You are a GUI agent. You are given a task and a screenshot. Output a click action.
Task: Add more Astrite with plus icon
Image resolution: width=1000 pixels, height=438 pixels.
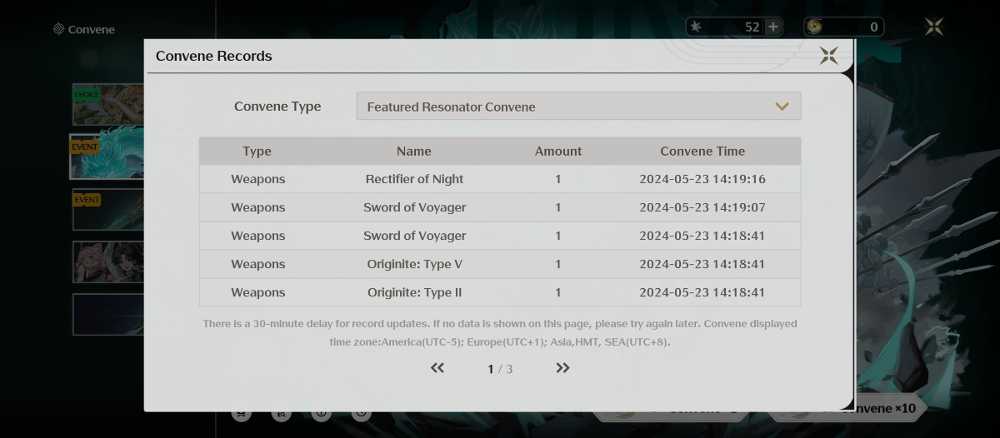(773, 27)
